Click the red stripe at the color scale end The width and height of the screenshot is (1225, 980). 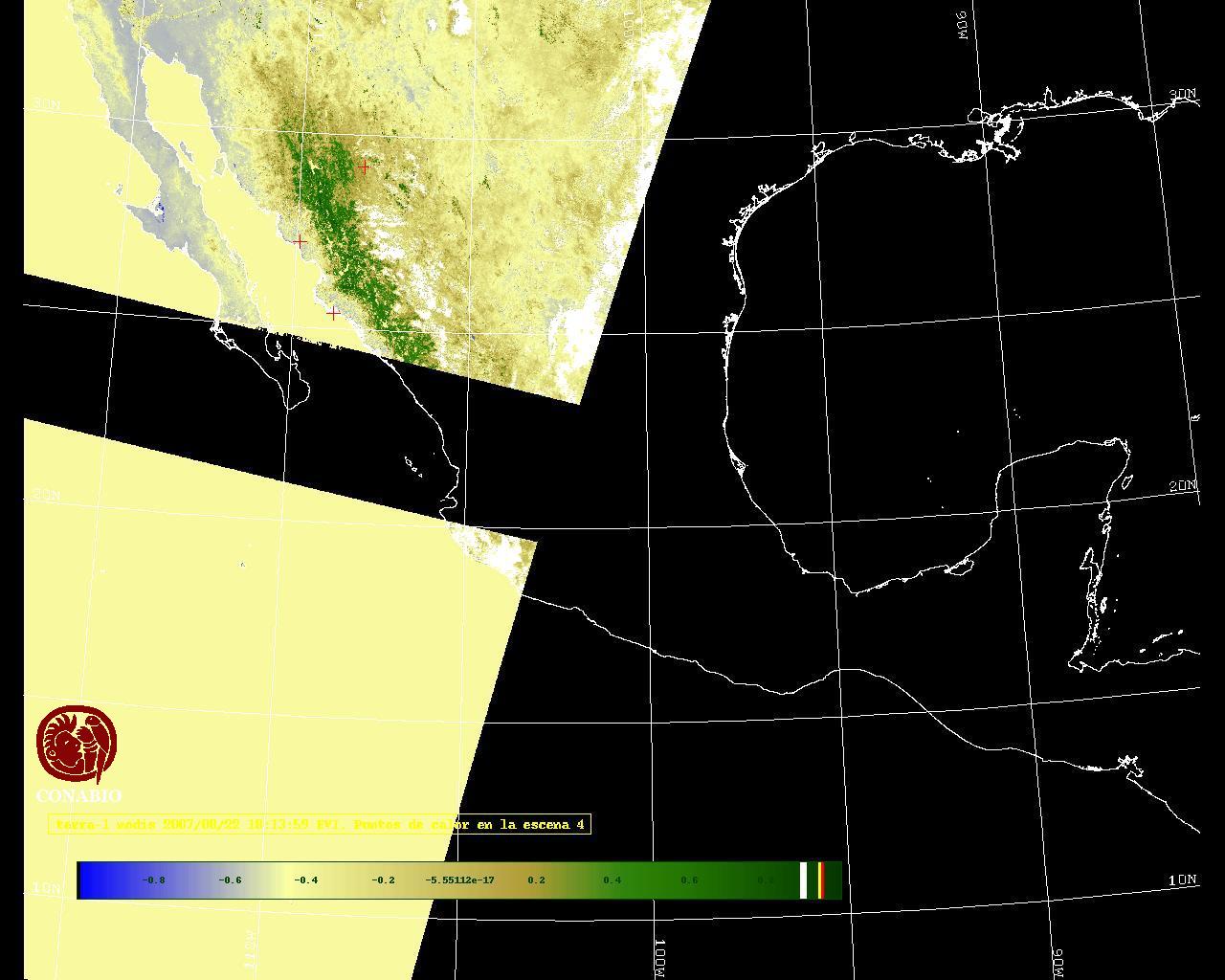tap(821, 880)
